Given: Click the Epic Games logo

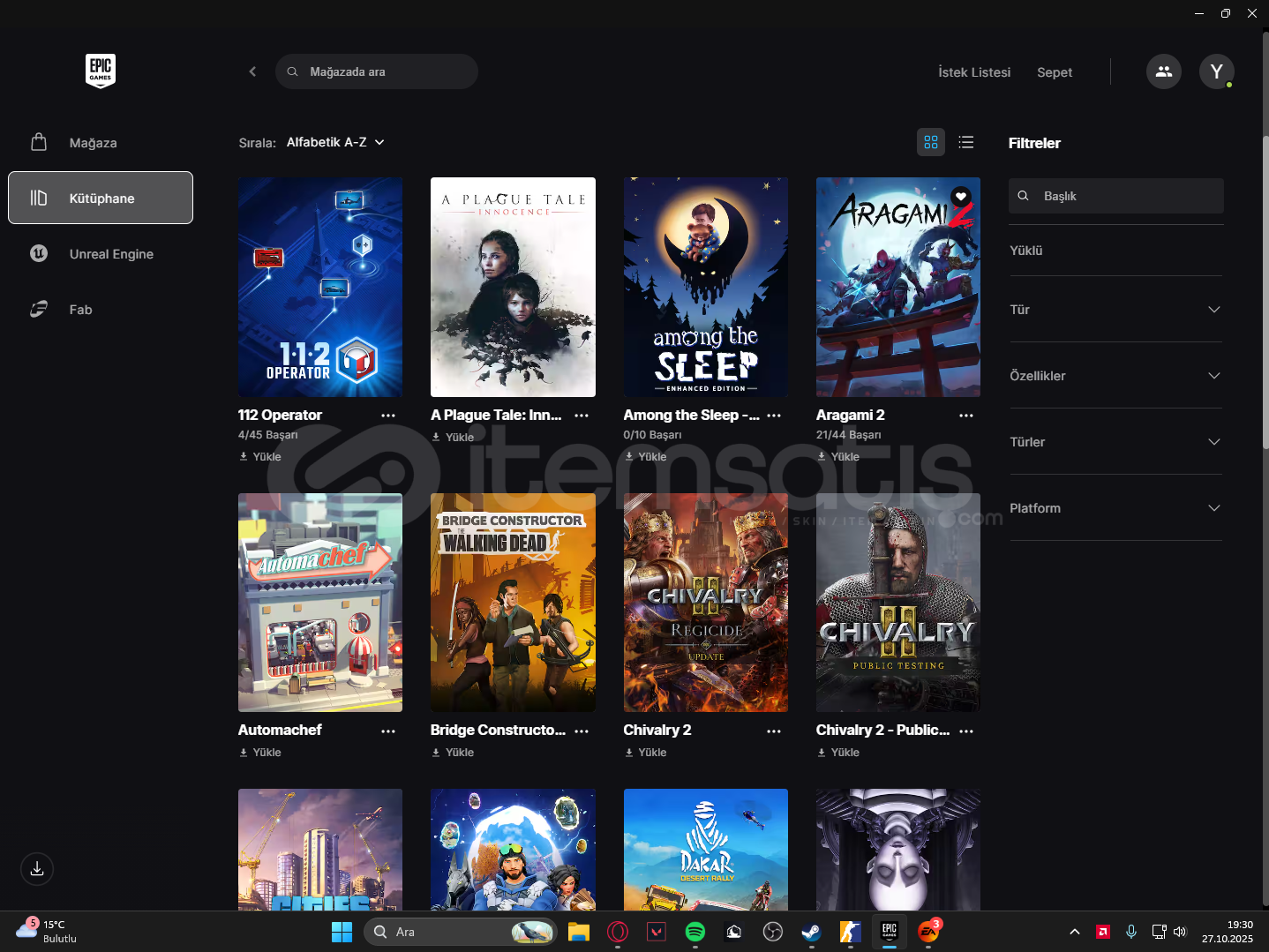Looking at the screenshot, I should [101, 71].
